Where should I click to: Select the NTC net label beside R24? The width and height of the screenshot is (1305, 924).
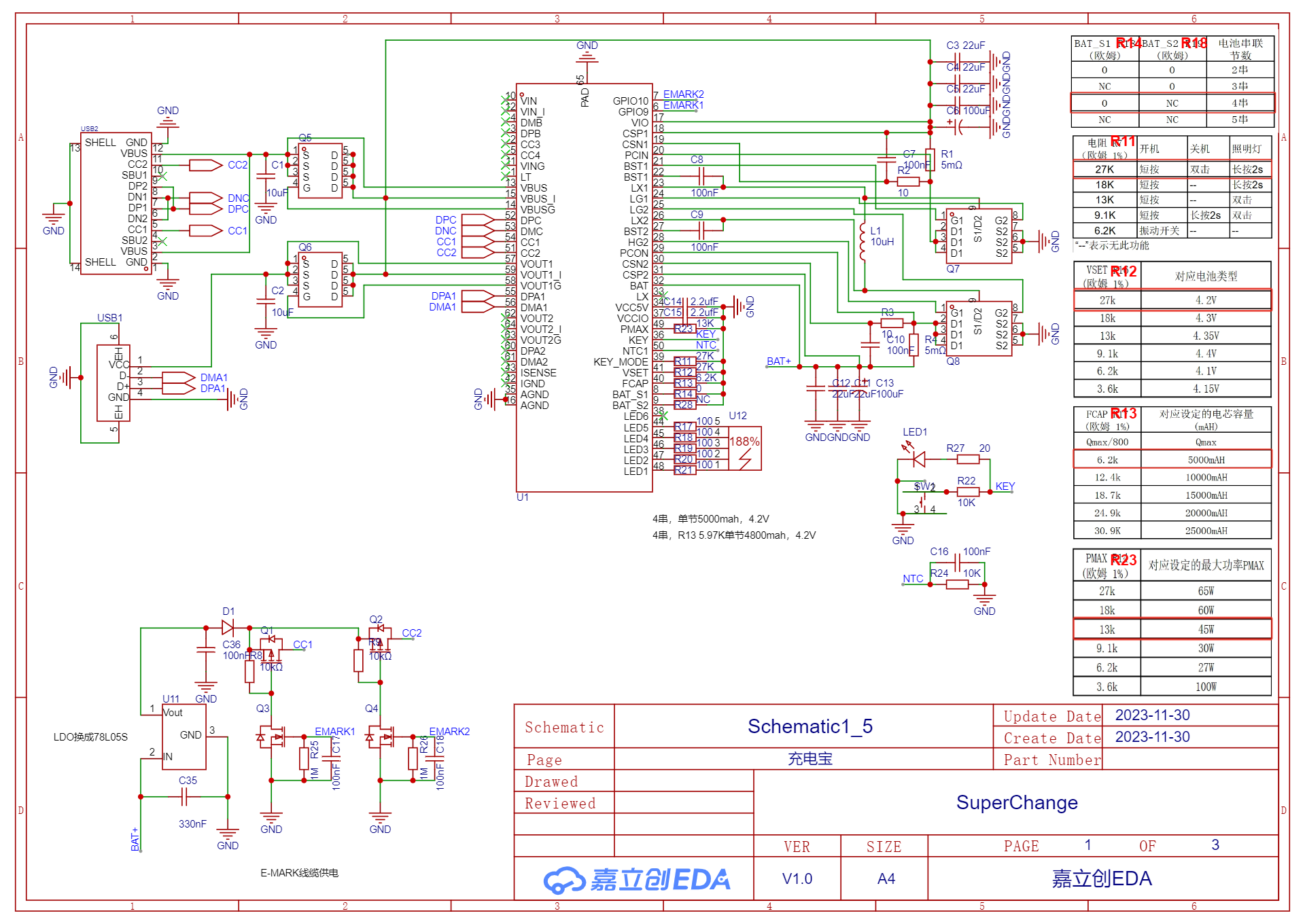tap(913, 578)
